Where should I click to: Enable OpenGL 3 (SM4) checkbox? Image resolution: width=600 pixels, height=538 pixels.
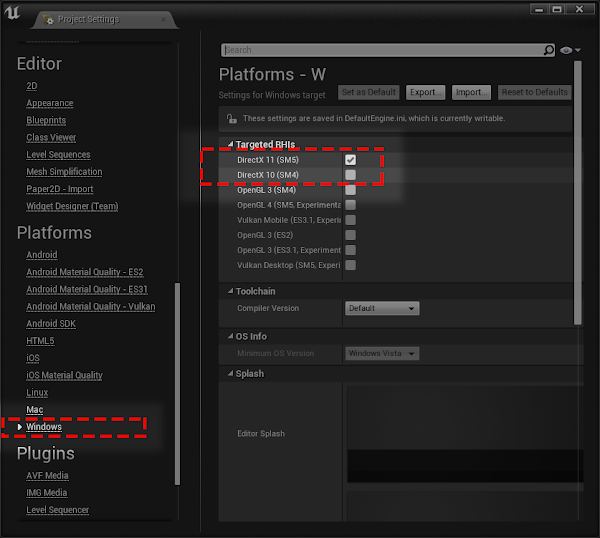tap(350, 190)
